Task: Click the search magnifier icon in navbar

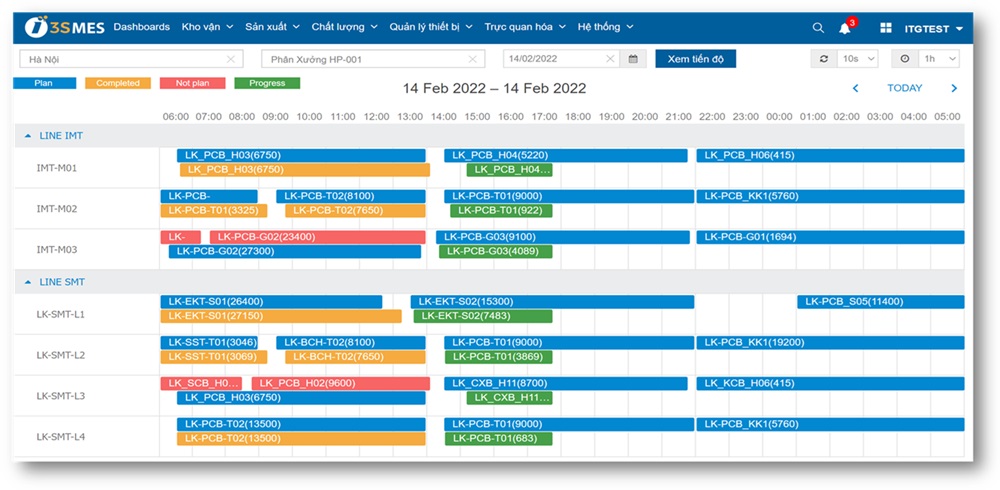Action: tap(818, 28)
